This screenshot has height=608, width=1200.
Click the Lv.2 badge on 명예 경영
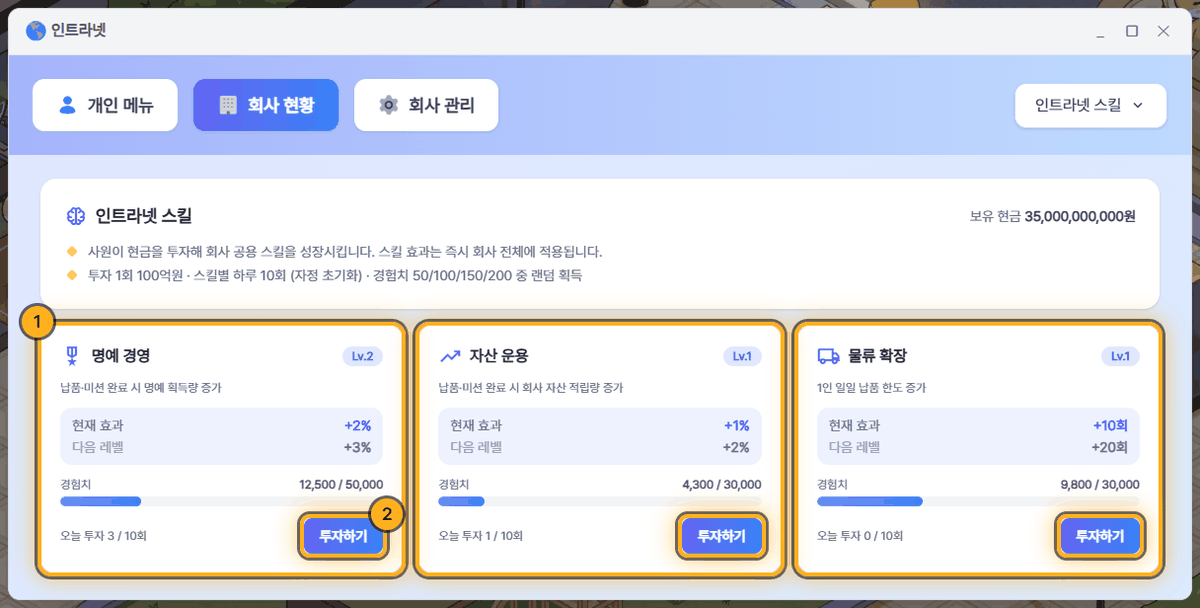(x=362, y=356)
